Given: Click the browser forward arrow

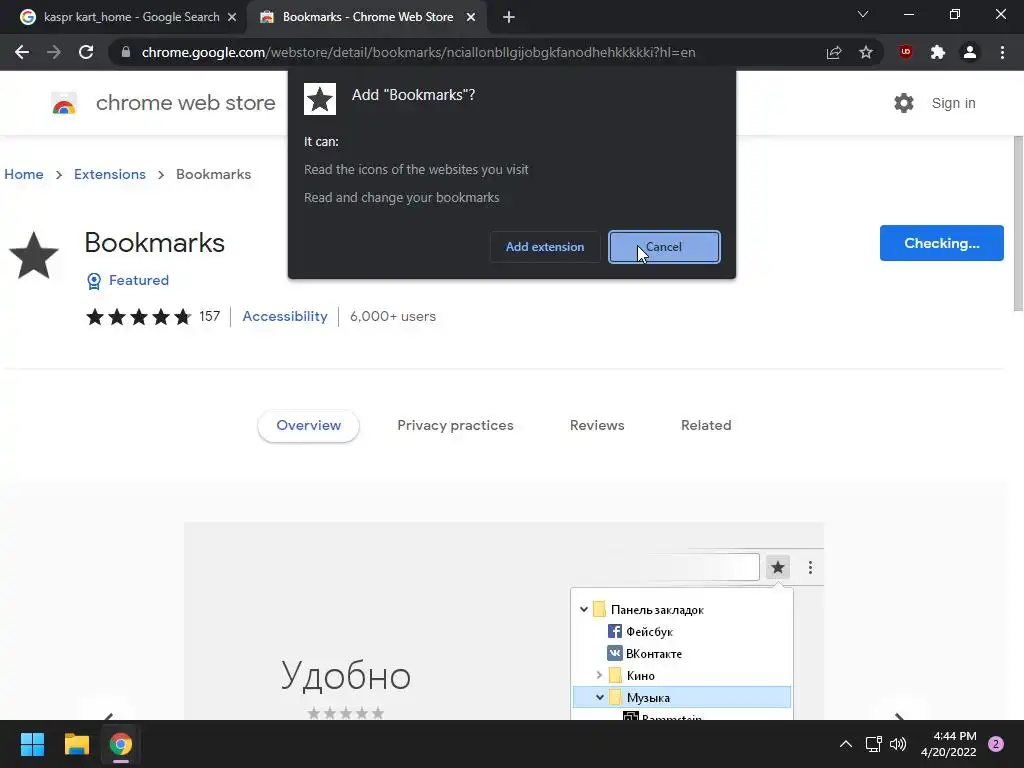Looking at the screenshot, I should (54, 52).
